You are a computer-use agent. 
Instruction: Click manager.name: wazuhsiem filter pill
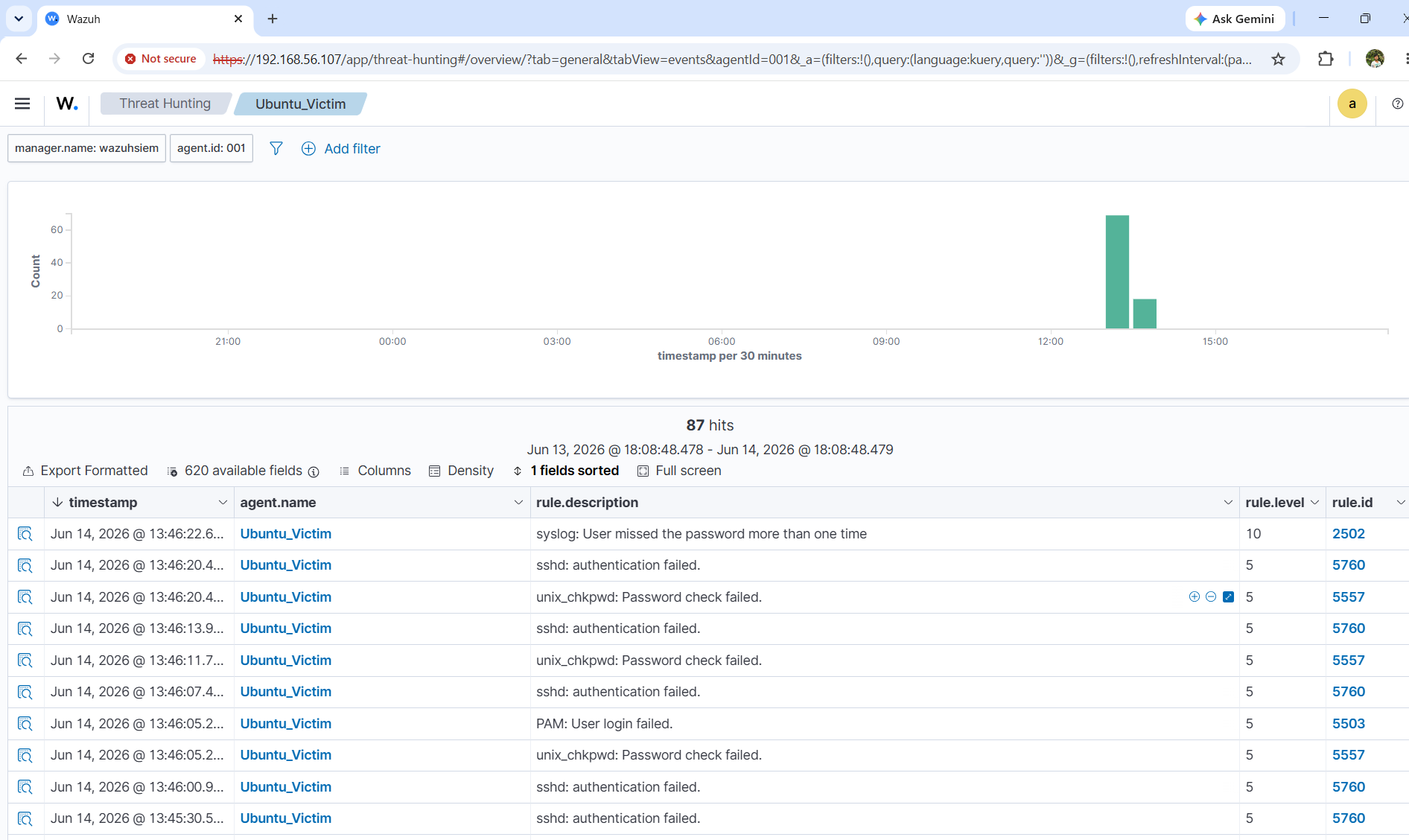[86, 148]
